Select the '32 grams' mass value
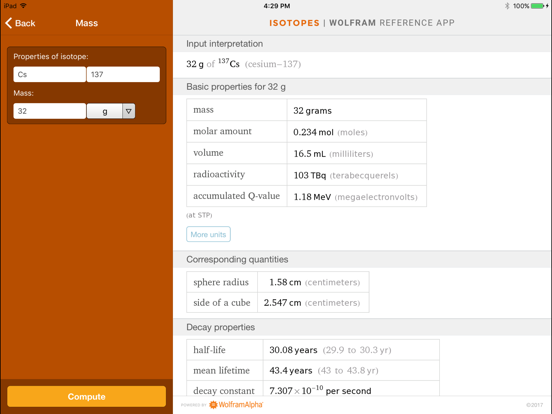The image size is (552, 414). pos(313,111)
